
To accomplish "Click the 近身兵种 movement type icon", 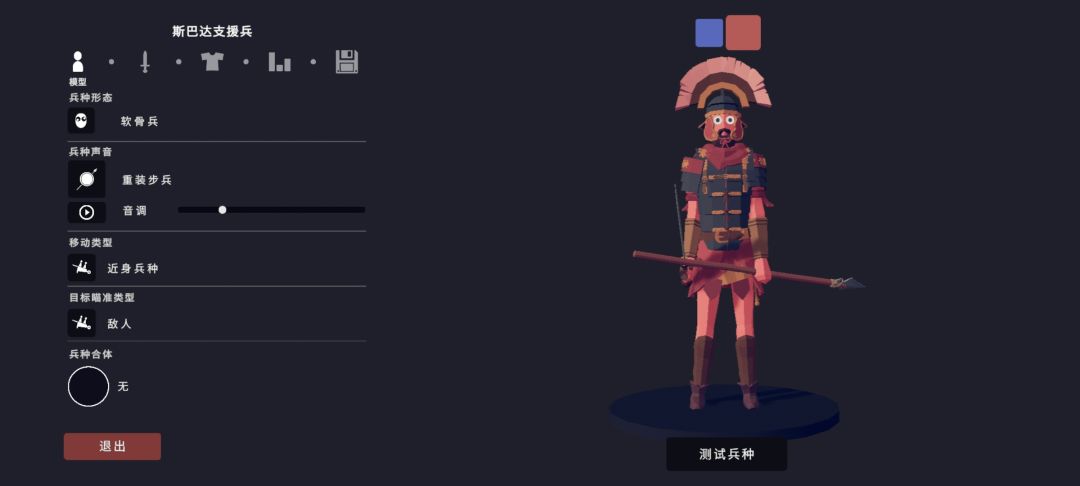I will [x=81, y=267].
